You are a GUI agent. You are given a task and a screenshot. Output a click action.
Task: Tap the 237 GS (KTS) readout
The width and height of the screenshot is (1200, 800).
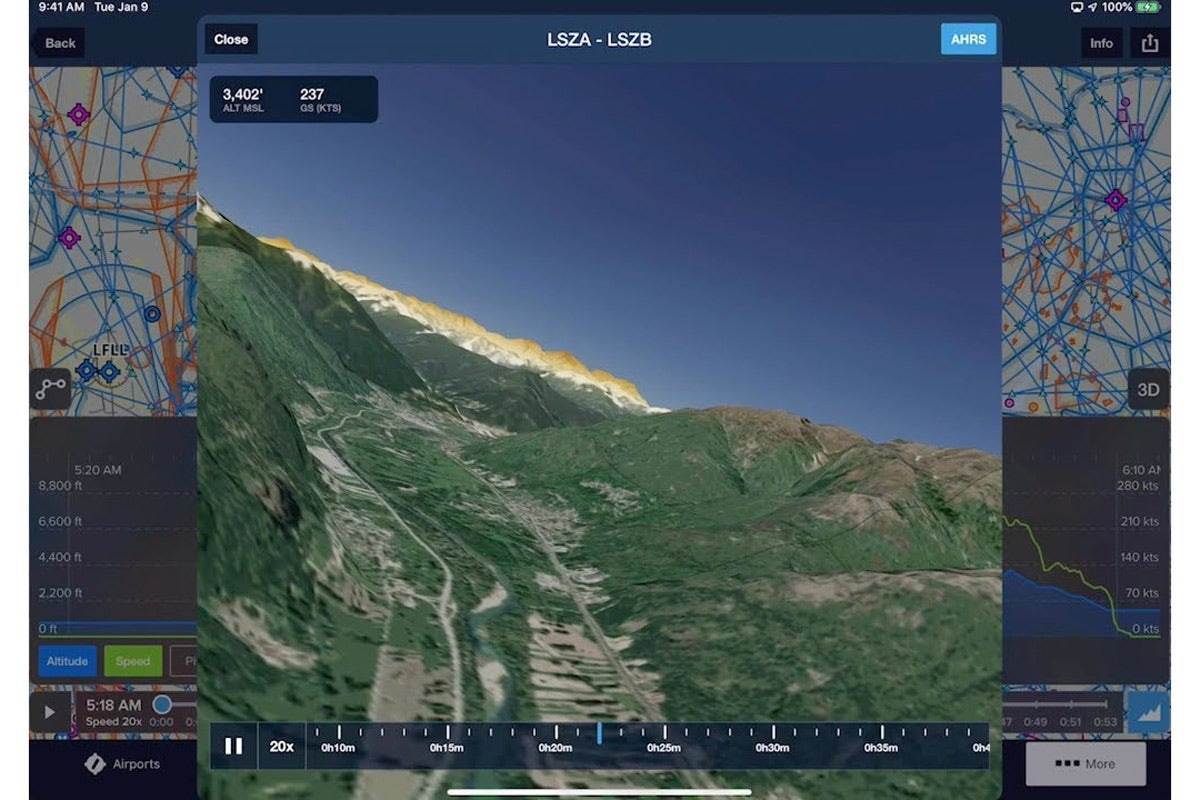click(320, 99)
